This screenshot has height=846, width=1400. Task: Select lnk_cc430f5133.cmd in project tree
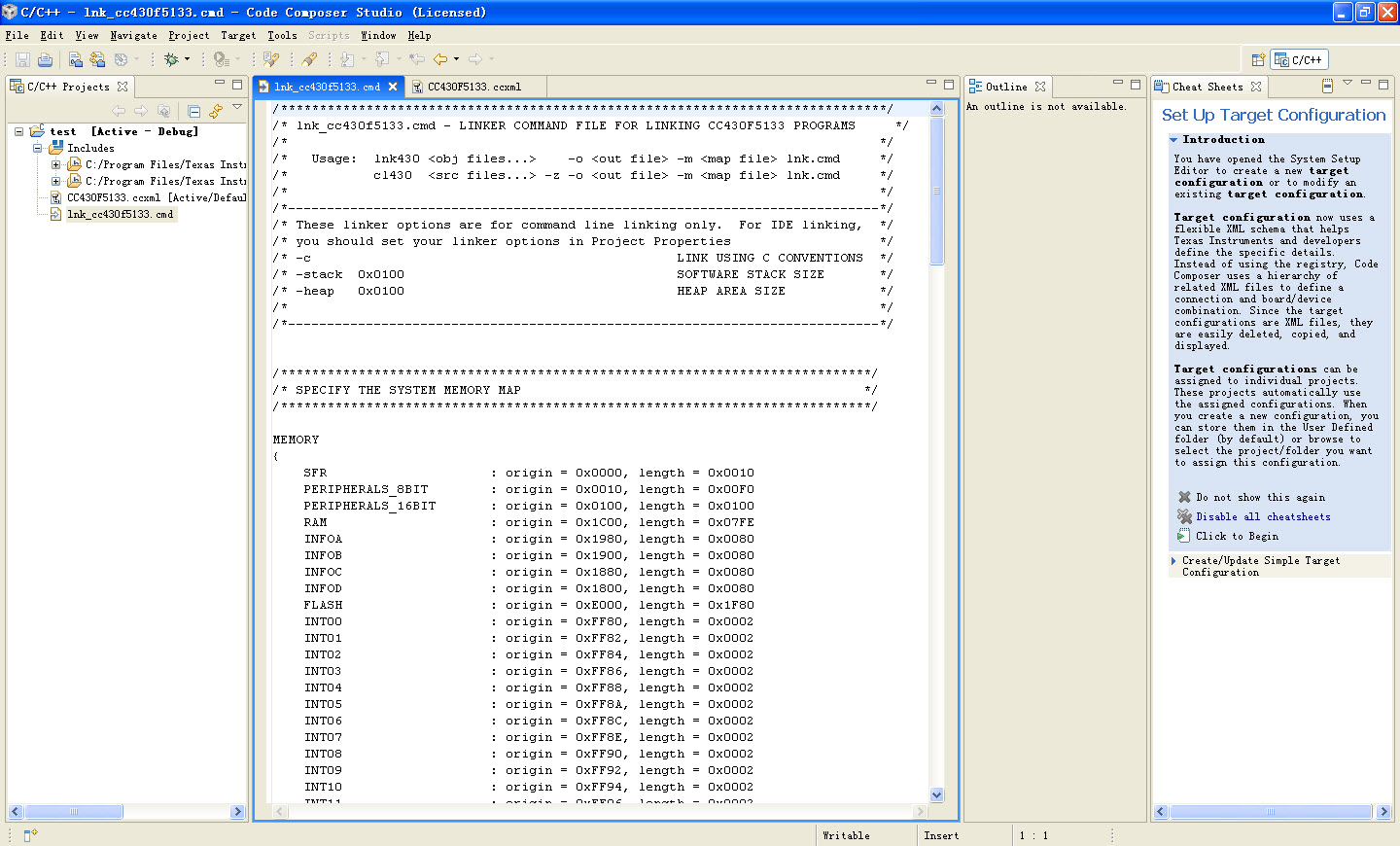tap(120, 214)
